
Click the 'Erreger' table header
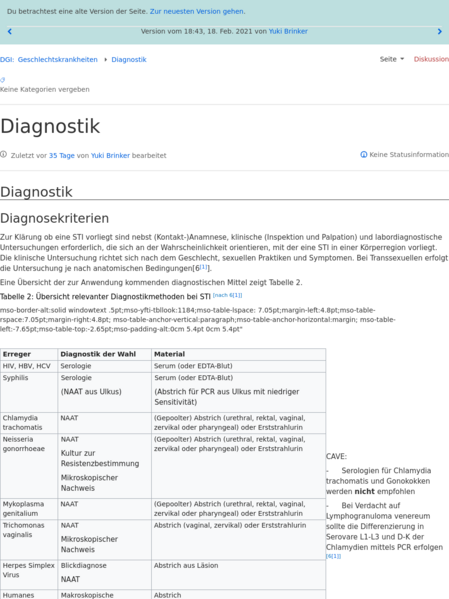coord(29,354)
